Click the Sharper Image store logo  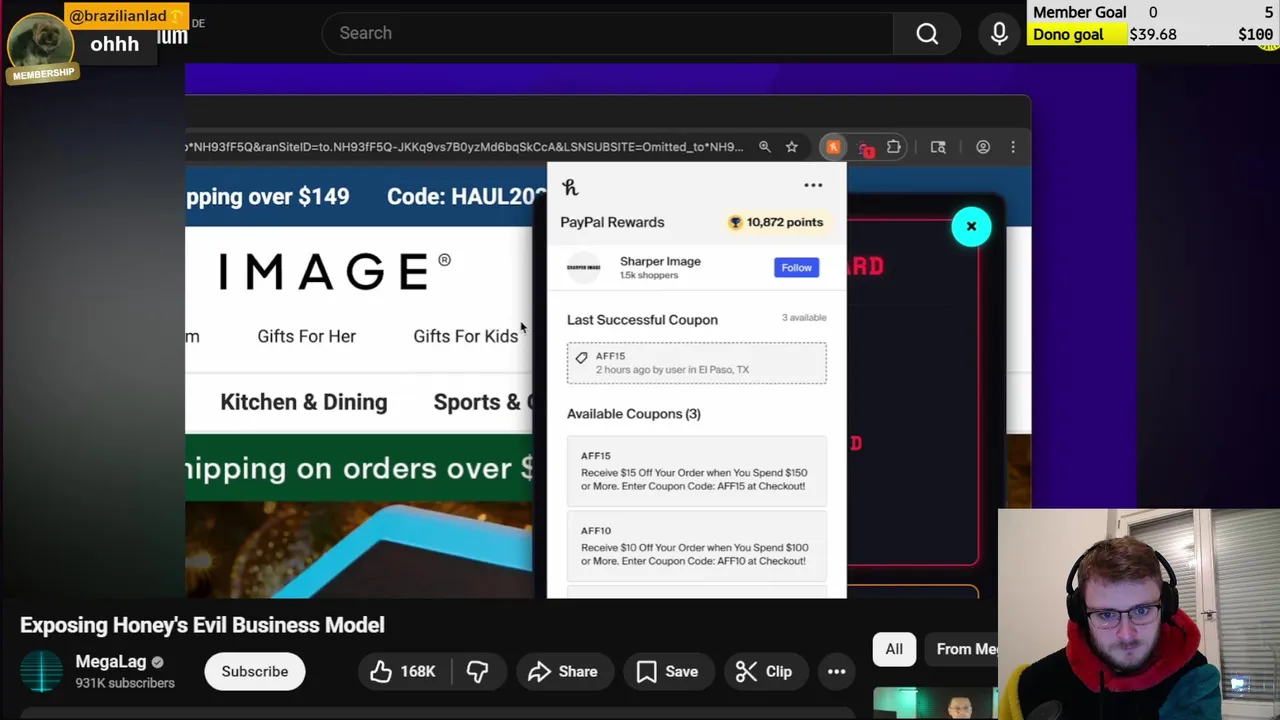click(x=584, y=267)
